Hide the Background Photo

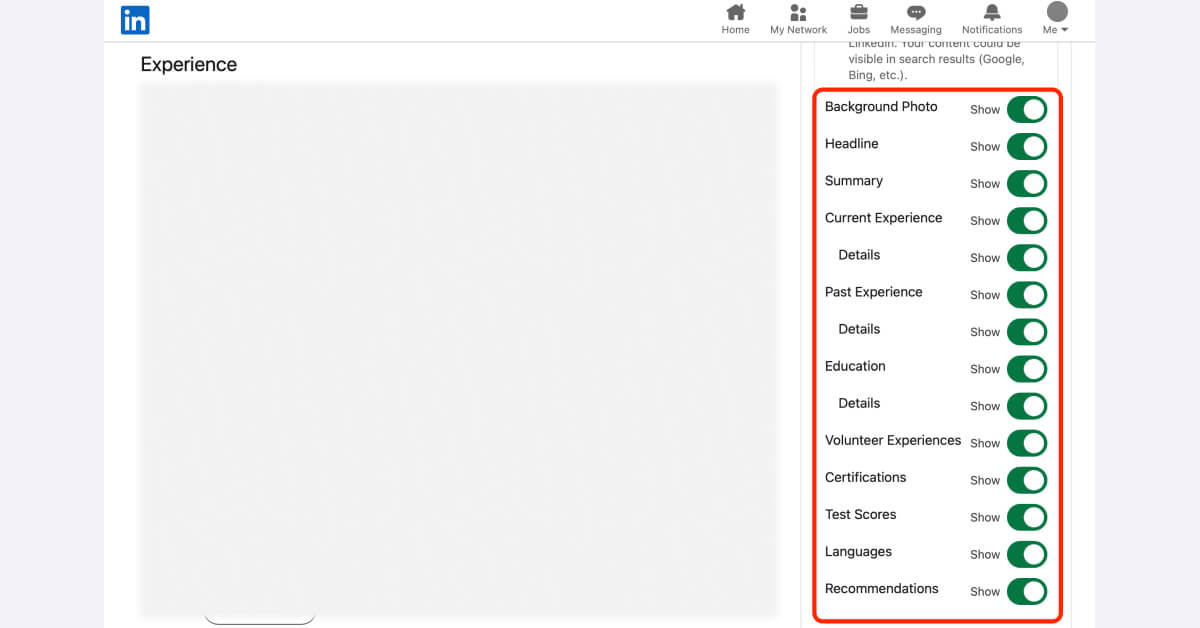tap(1027, 109)
